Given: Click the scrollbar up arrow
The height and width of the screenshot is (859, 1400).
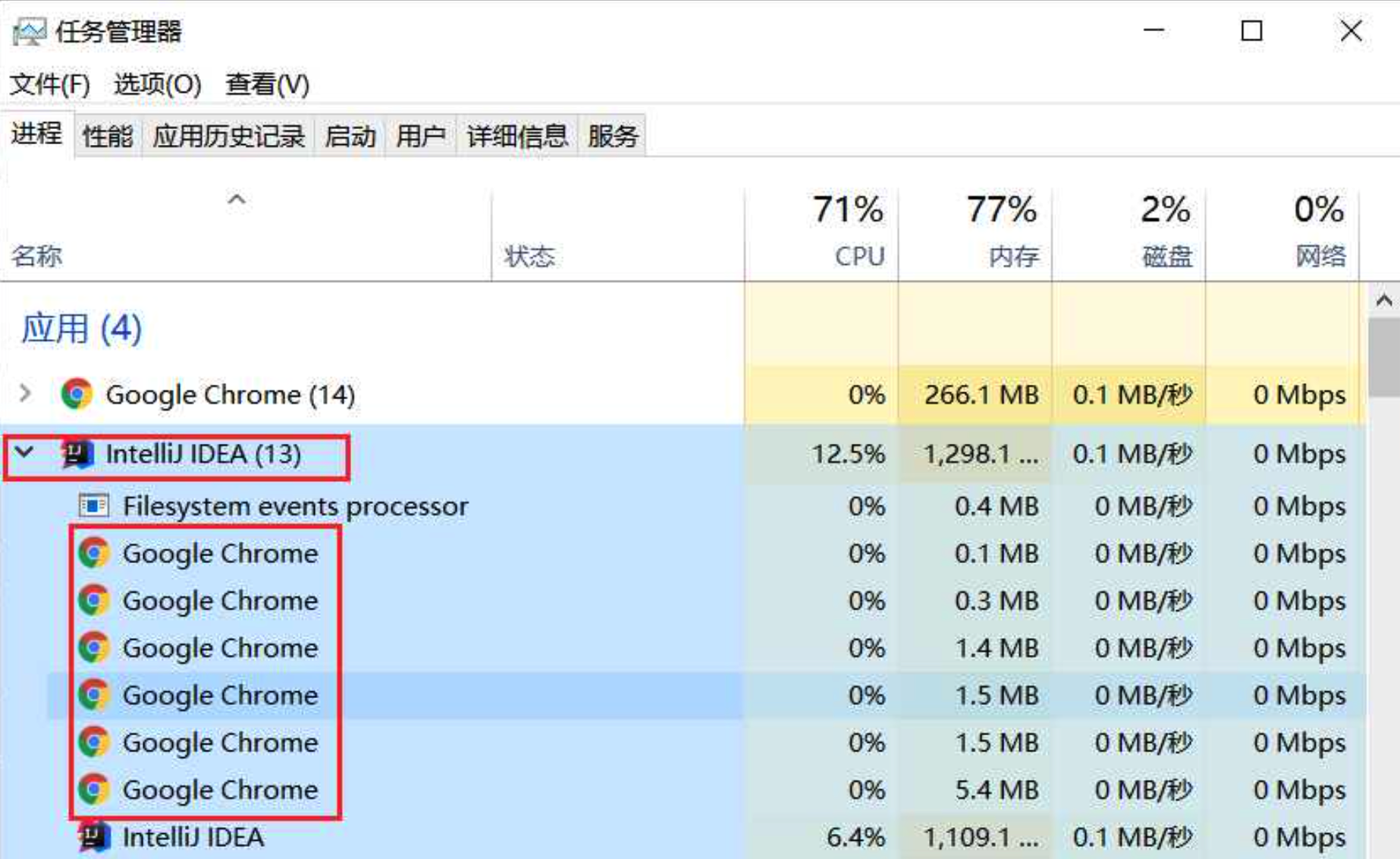Looking at the screenshot, I should pos(1383,300).
